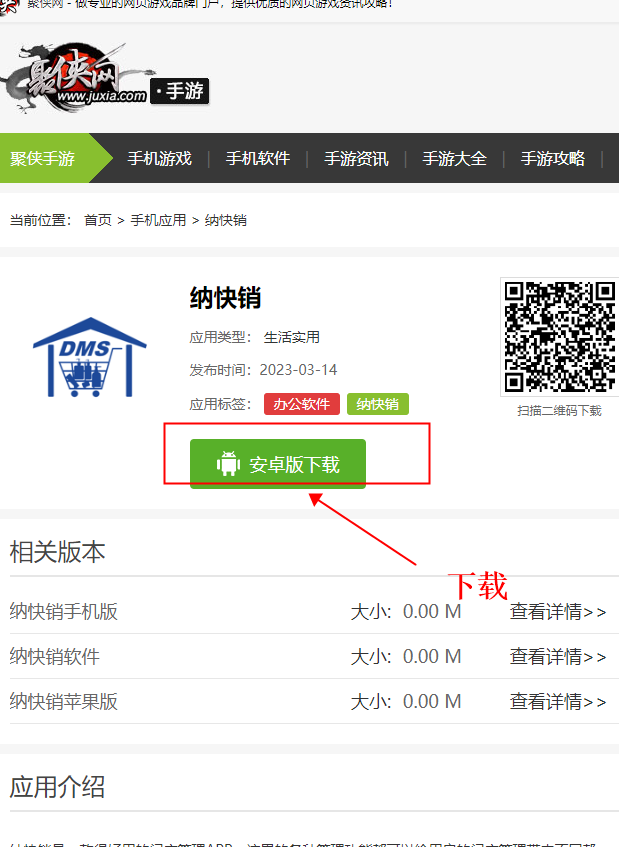This screenshot has height=847, width=619.
Task: Click 纳快销 in the breadcrumb
Action: click(226, 220)
